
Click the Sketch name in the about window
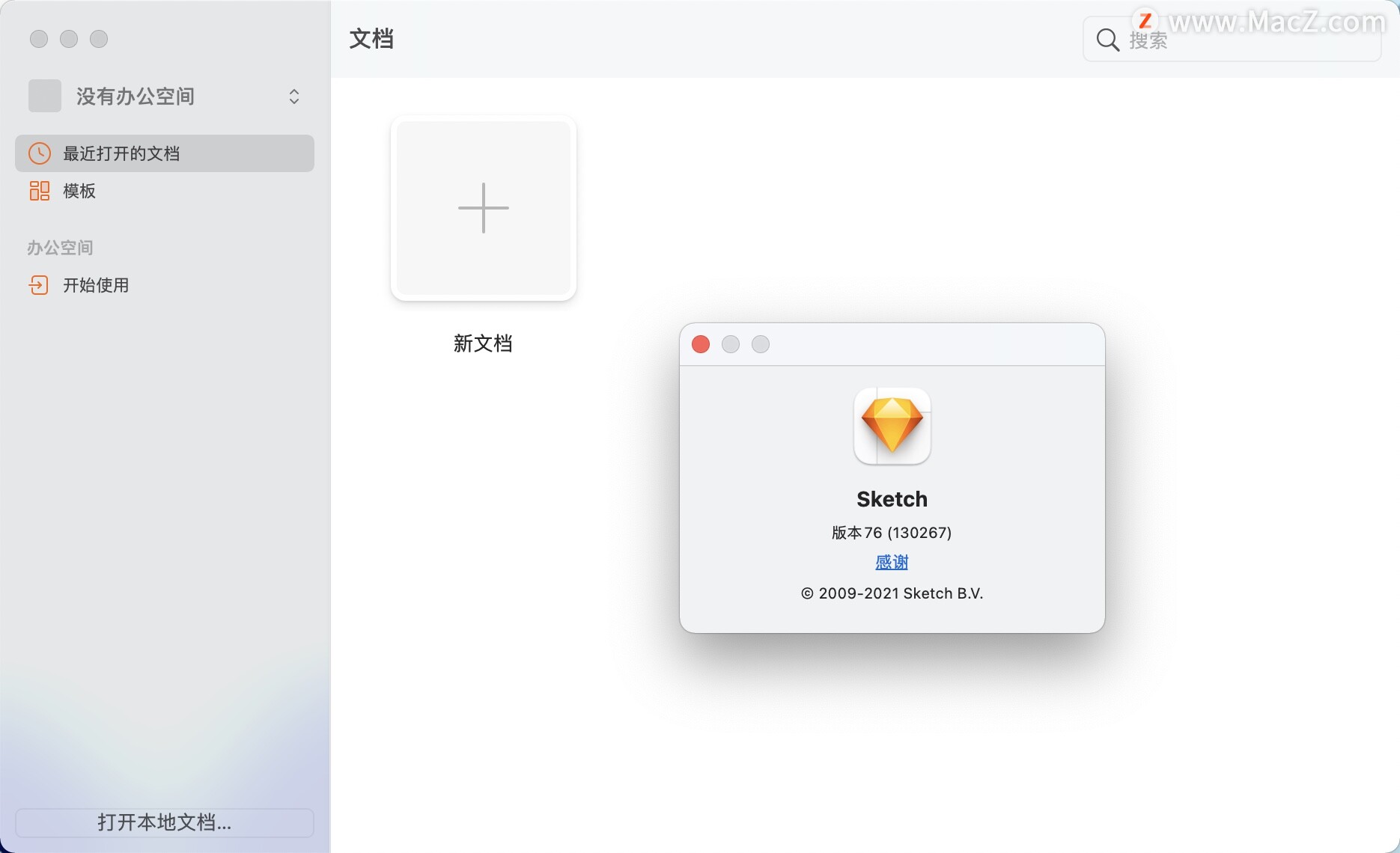(x=892, y=499)
